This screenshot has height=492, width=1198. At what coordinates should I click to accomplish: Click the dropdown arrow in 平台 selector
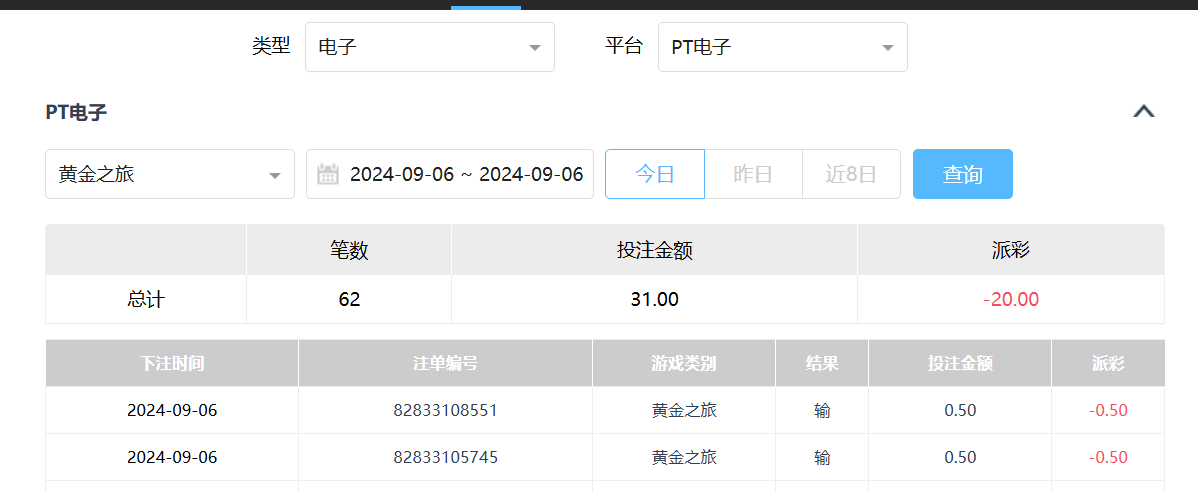pyautogui.click(x=887, y=48)
